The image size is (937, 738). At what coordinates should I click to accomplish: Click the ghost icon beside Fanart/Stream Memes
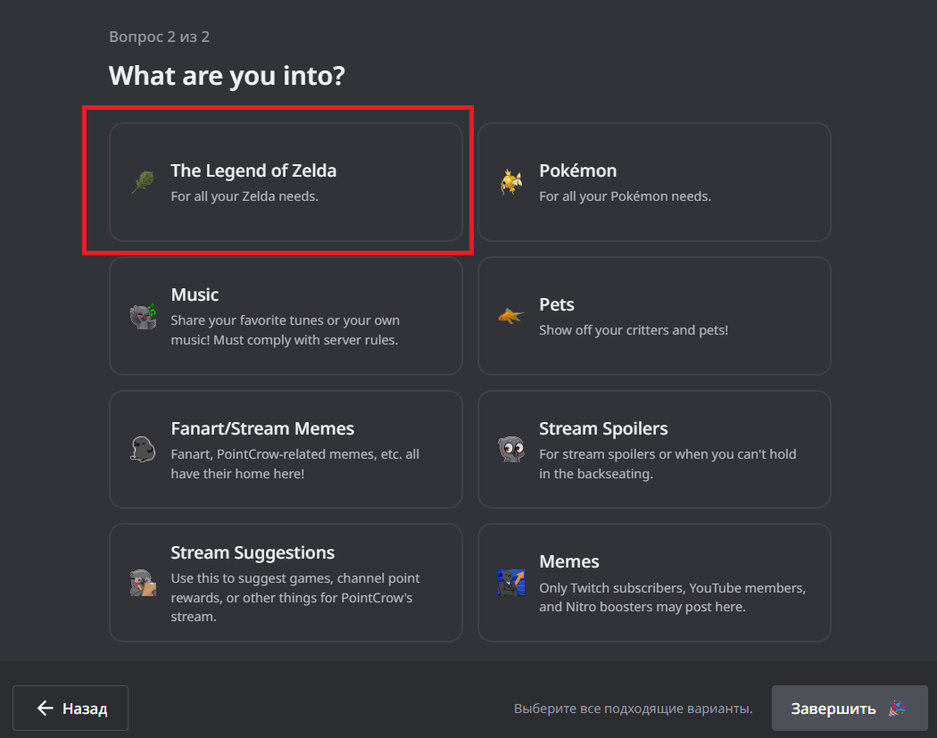point(143,449)
